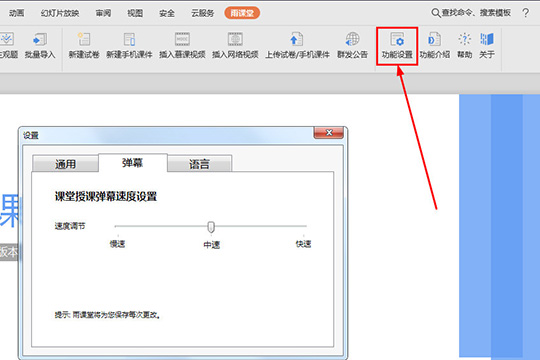Open the 帮助 help icon

465,39
